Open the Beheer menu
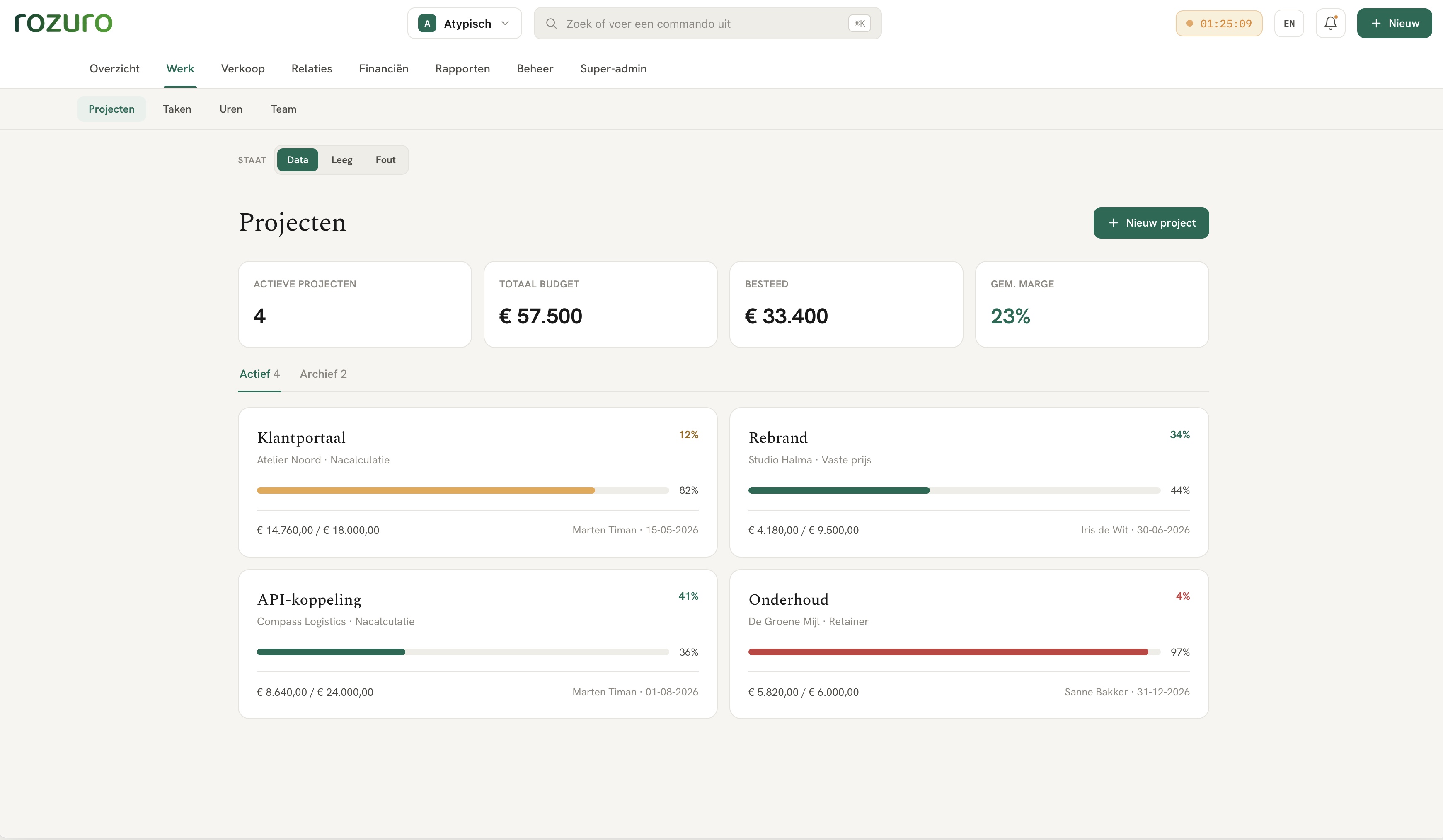The height and width of the screenshot is (840, 1443). (535, 69)
